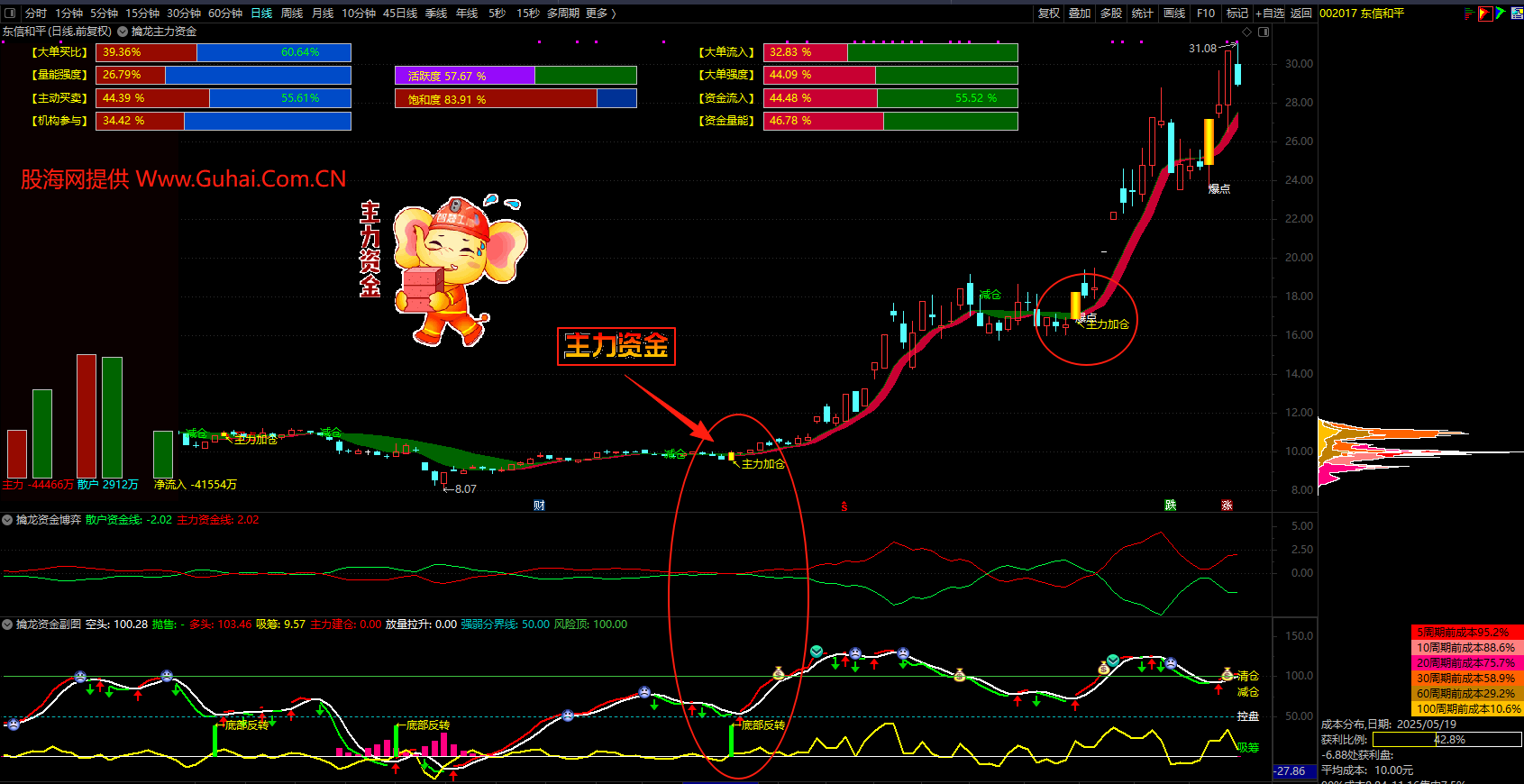Select the red-boxed flame chip distribution icon
1524x784 pixels.
tap(1484, 13)
